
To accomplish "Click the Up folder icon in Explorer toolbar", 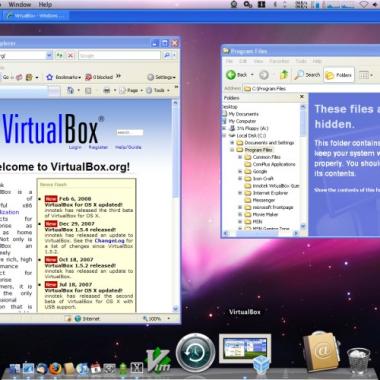I will (284, 75).
